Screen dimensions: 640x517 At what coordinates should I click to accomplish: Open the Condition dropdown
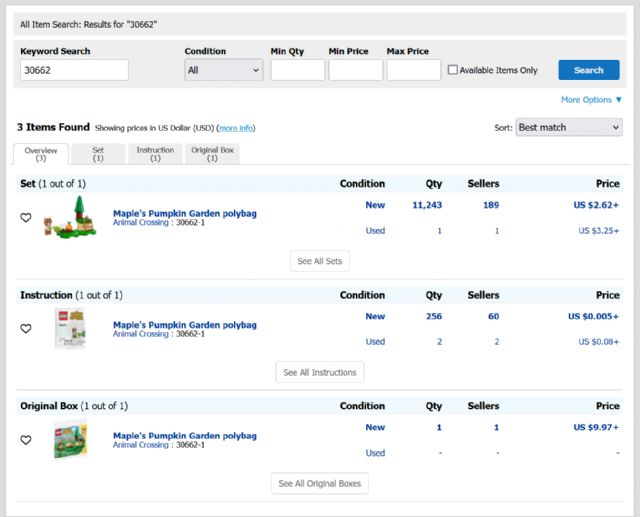(224, 70)
